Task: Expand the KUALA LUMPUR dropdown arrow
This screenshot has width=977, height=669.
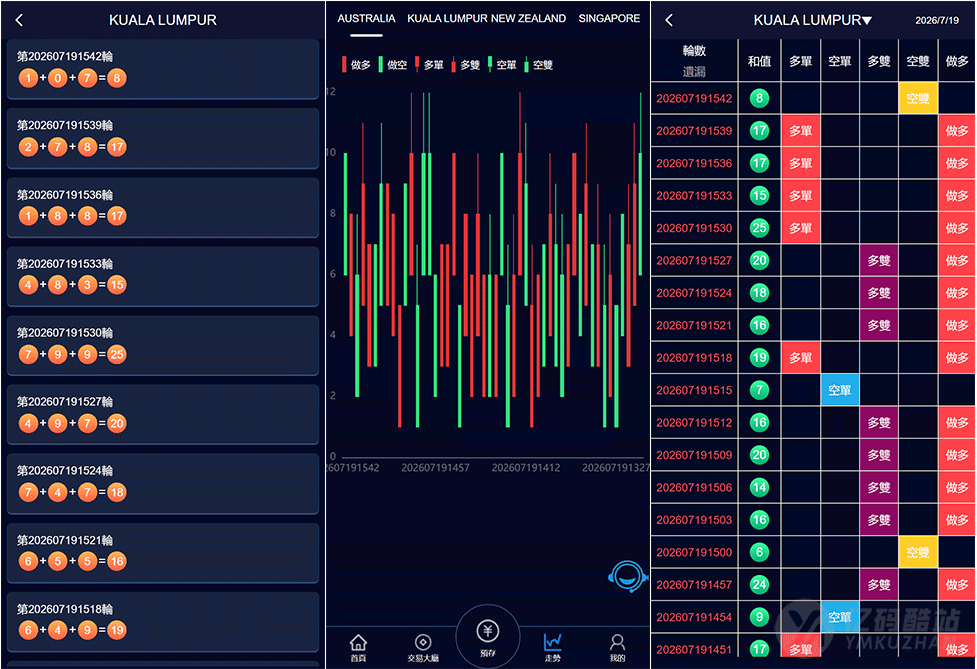Action: [x=867, y=21]
